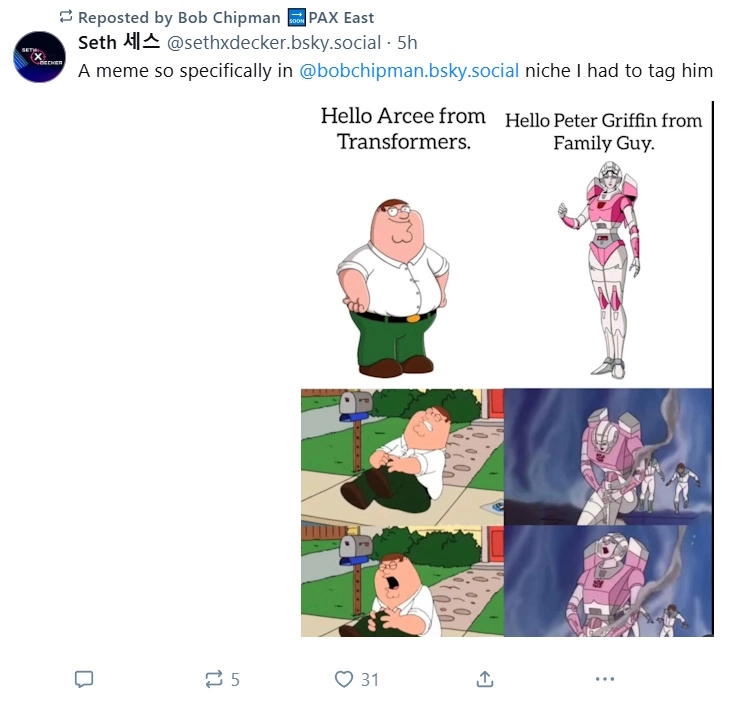Click the reply speech bubble icon
733x703 pixels.
[x=84, y=679]
